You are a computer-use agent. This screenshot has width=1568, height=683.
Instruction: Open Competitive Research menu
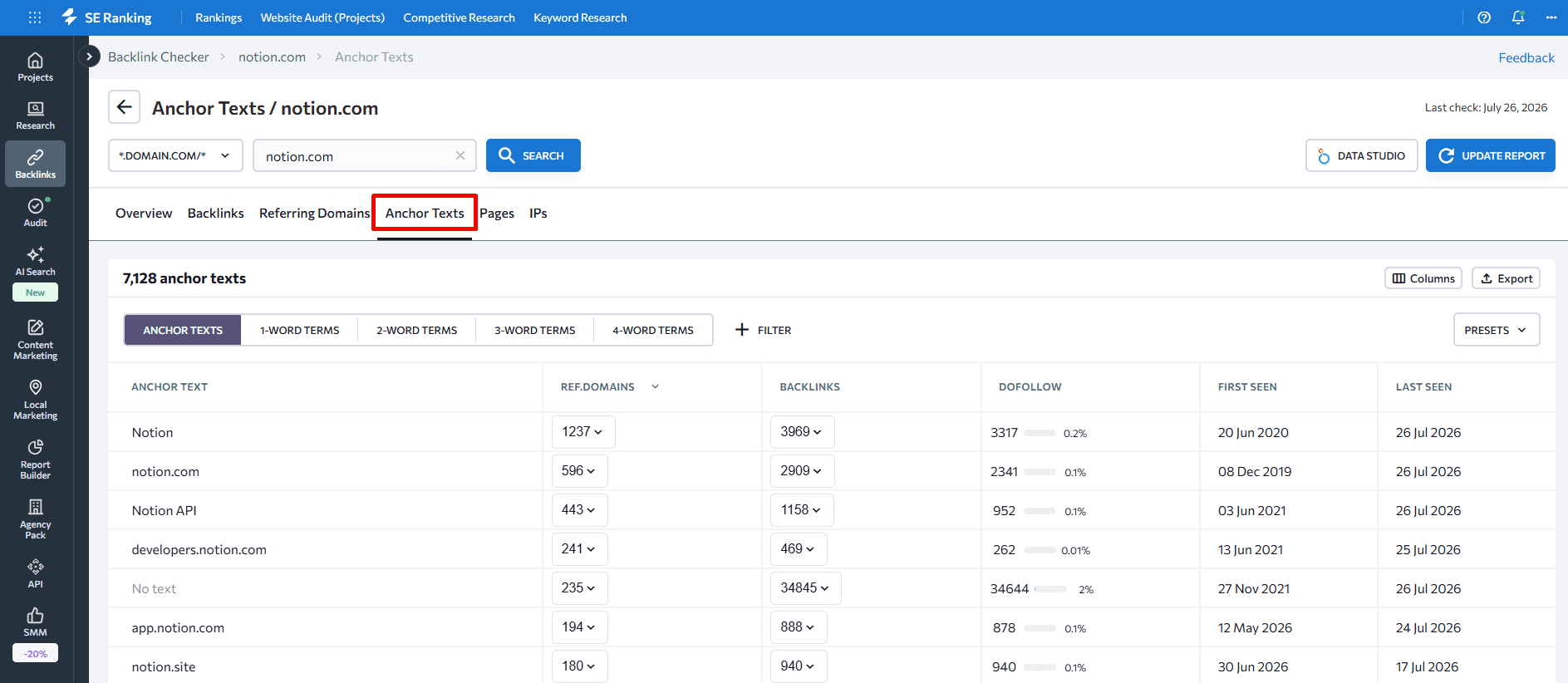459,17
